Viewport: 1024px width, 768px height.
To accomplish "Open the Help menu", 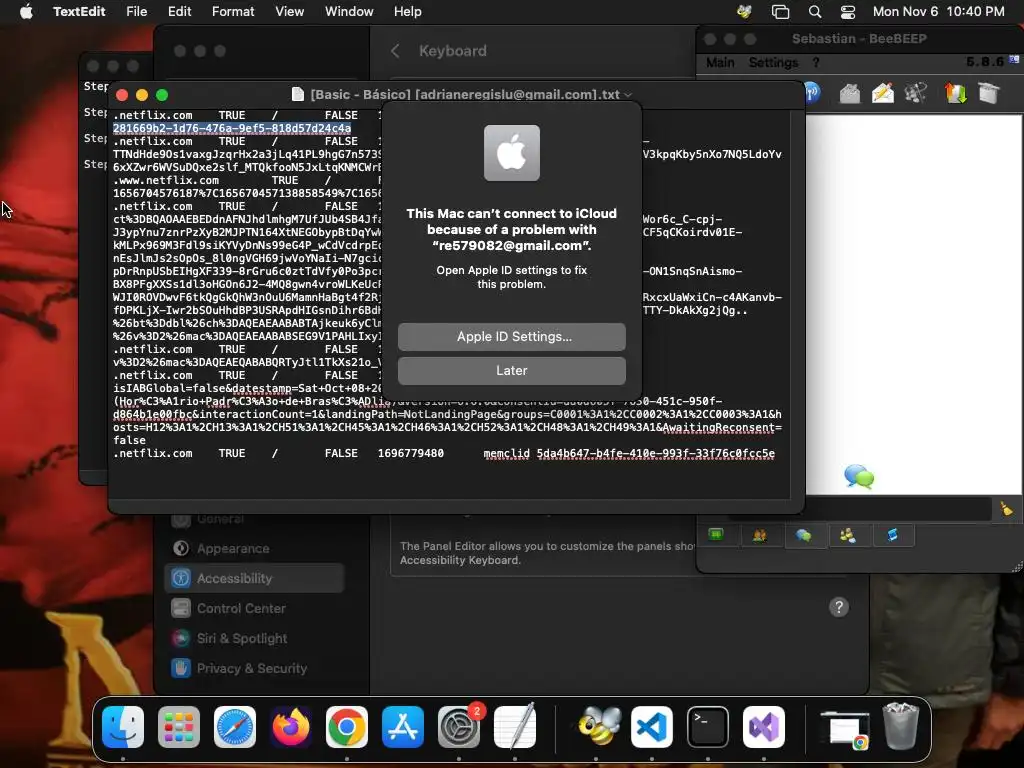I will pyautogui.click(x=408, y=11).
